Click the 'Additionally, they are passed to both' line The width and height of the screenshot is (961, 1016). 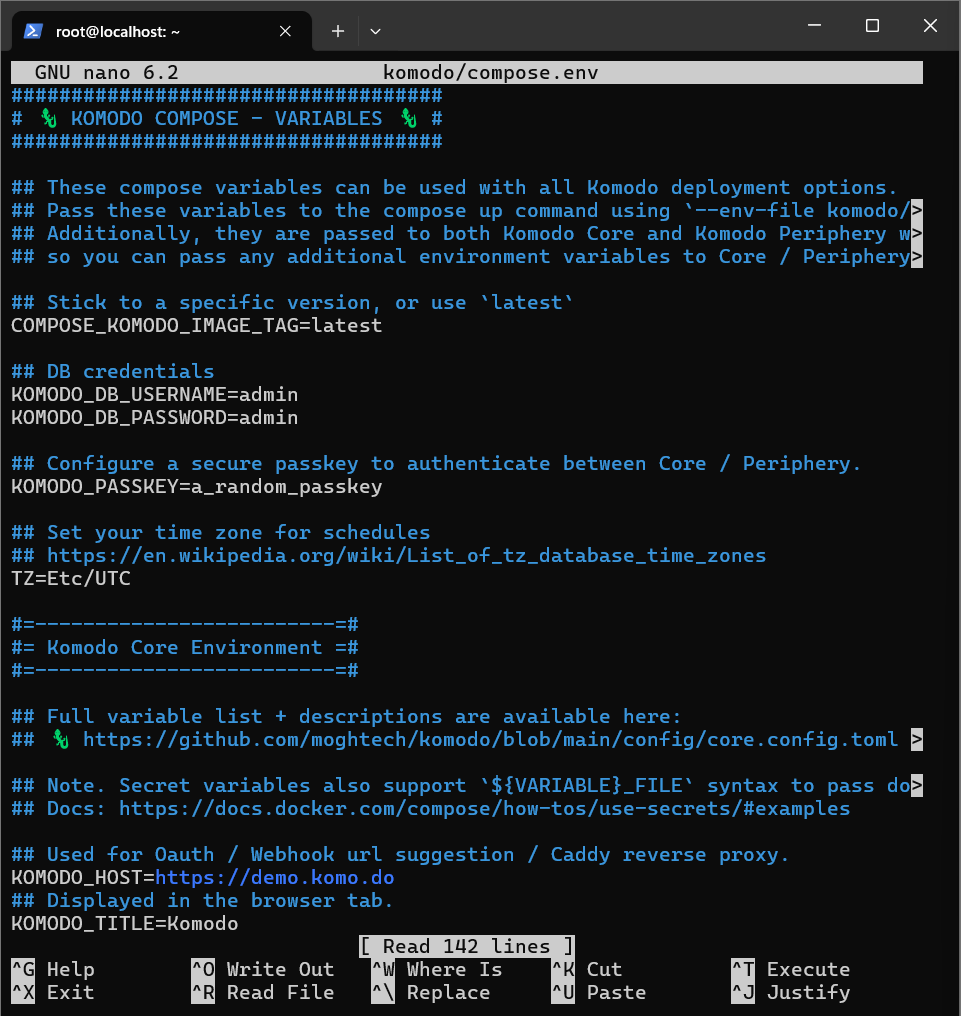coord(467,234)
